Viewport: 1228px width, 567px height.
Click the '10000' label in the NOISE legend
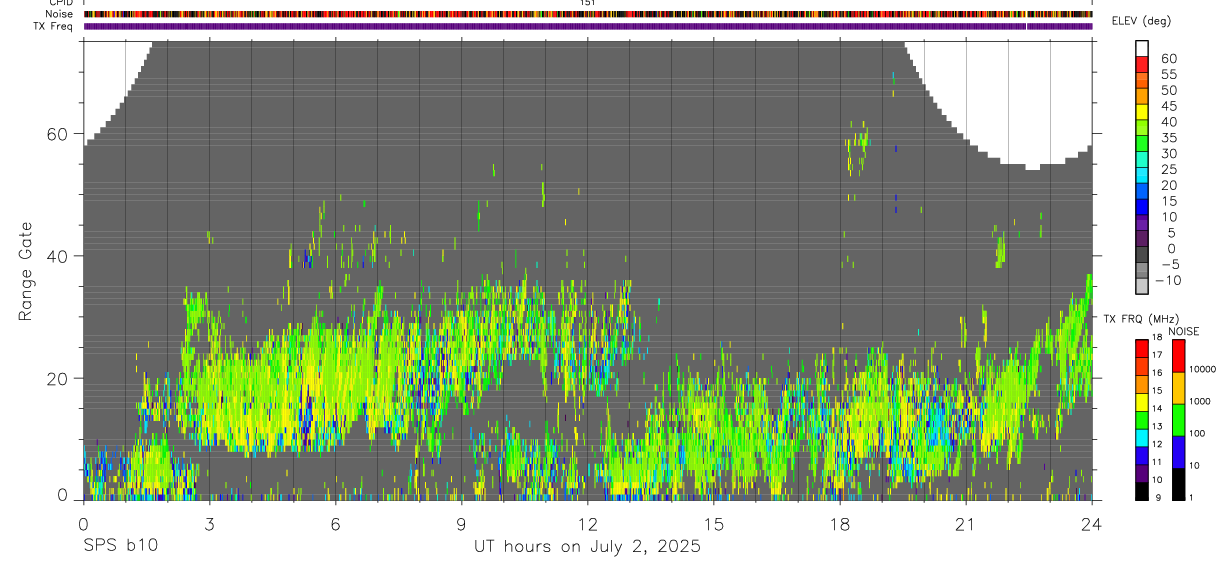pyautogui.click(x=1203, y=369)
